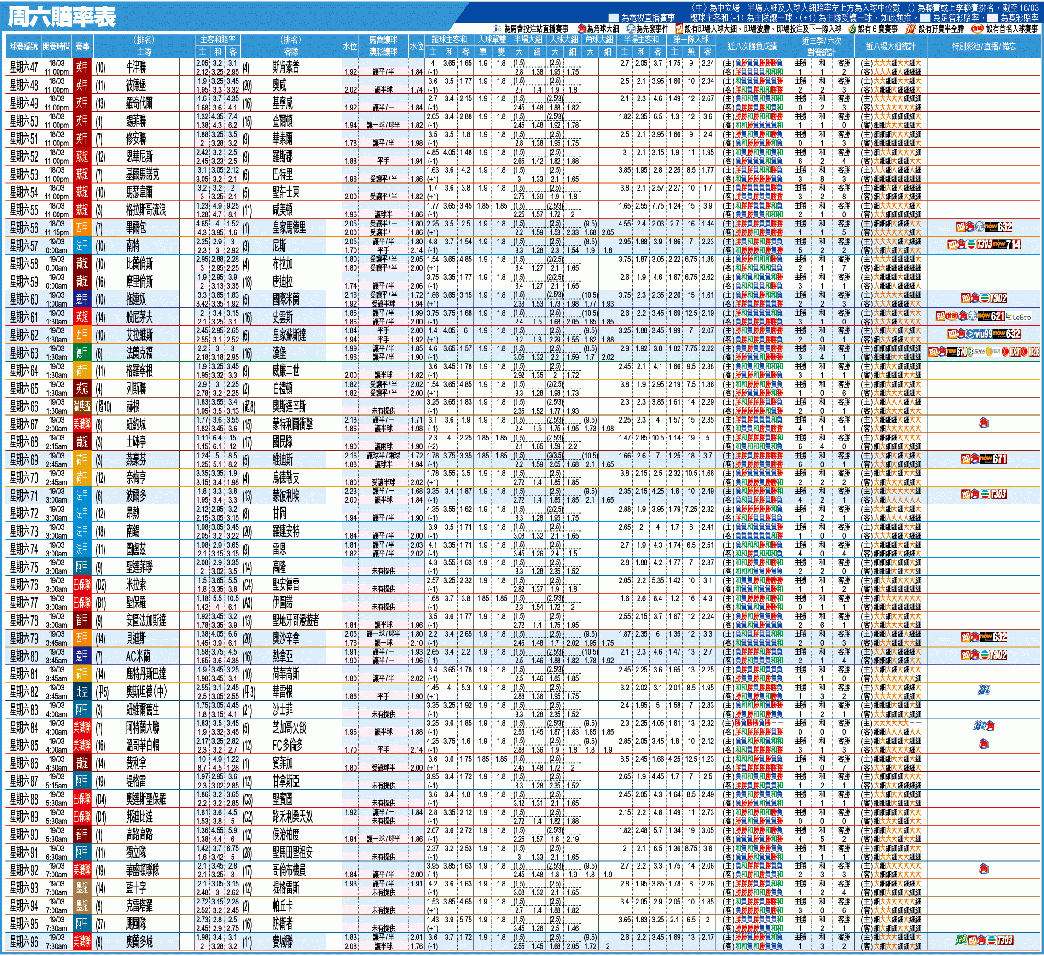Click the now 714 channel logo in 南特 row
Image resolution: width=1044 pixels, height=956 pixels.
(x=1007, y=245)
